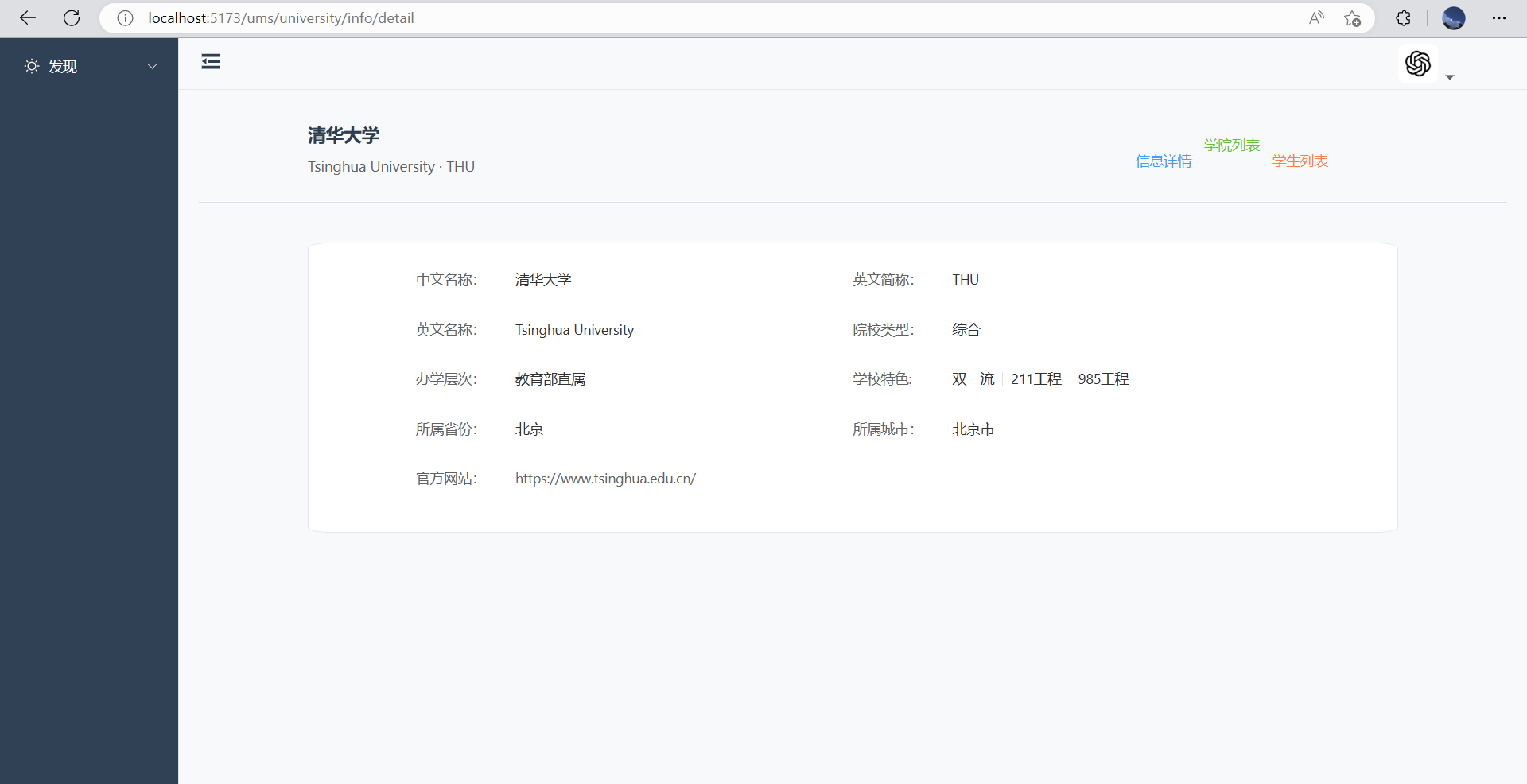Image resolution: width=1527 pixels, height=784 pixels.
Task: Click the 所属省份 label
Action: [x=446, y=429]
